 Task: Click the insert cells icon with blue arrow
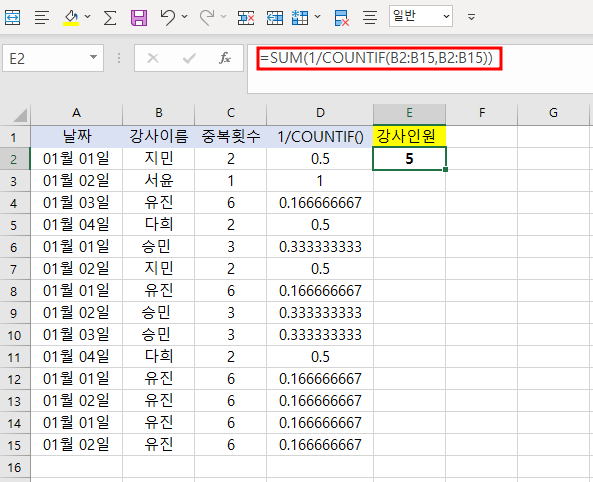pyautogui.click(x=275, y=17)
